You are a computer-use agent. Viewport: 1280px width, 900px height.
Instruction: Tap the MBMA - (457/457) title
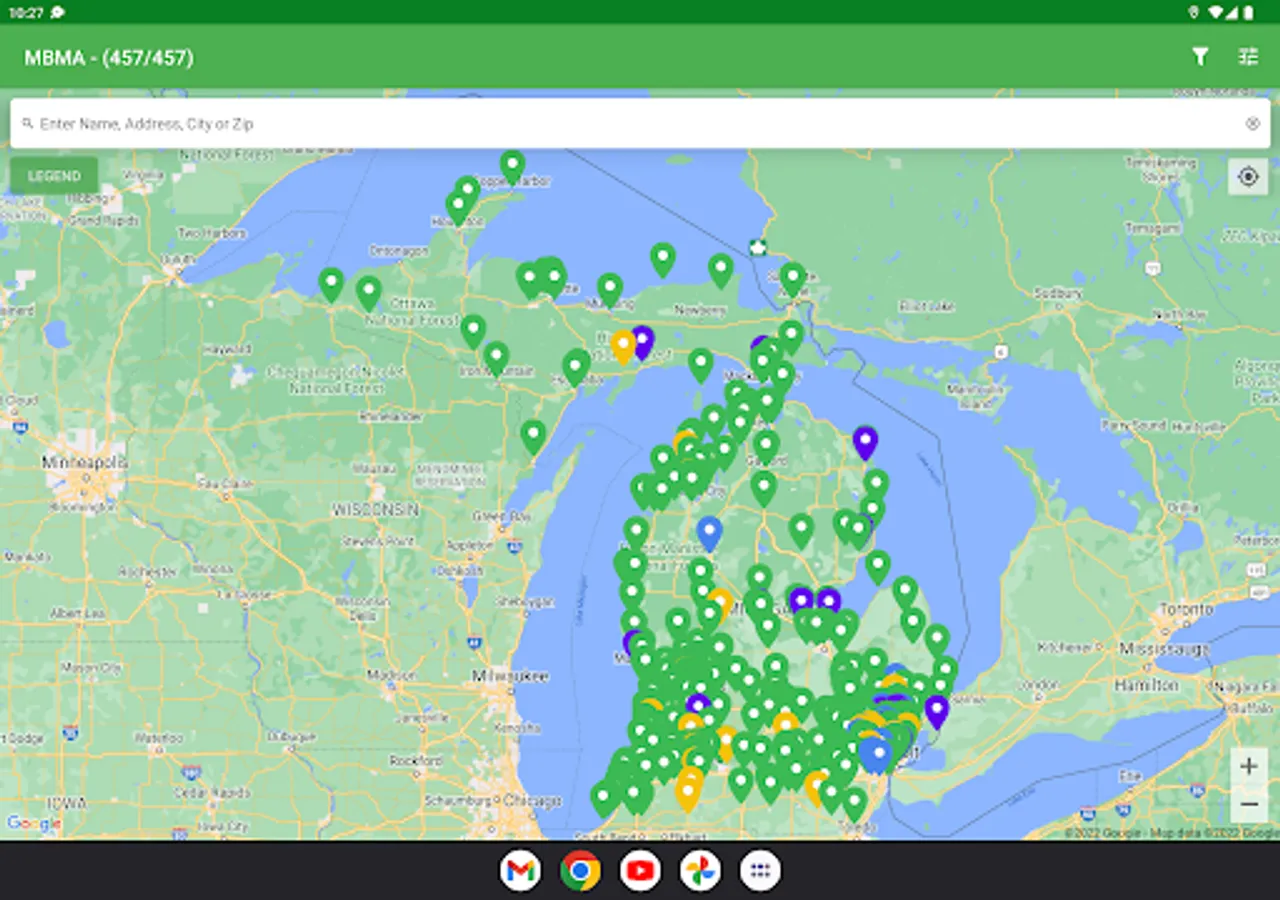pos(109,58)
